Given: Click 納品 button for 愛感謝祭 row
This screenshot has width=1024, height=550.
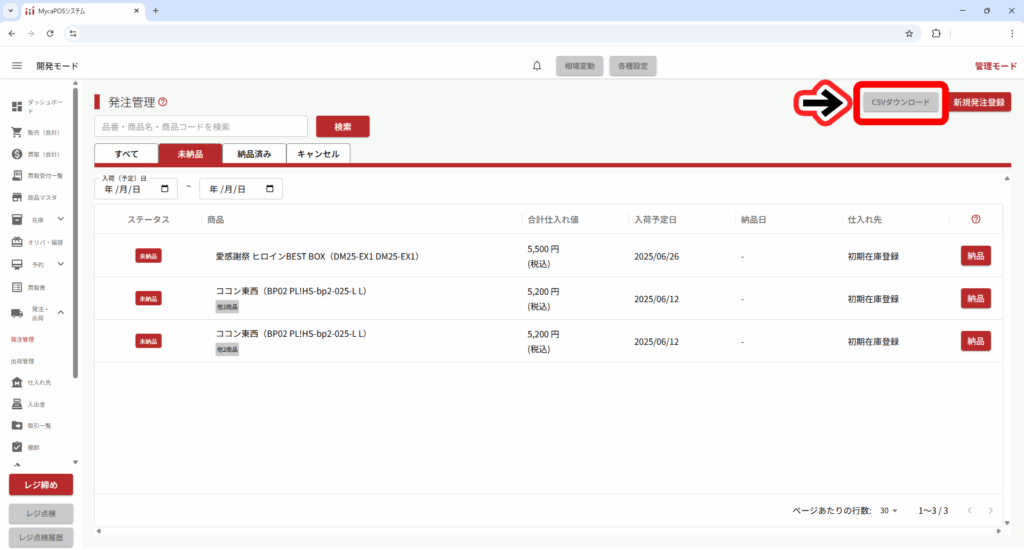Looking at the screenshot, I should pos(975,256).
